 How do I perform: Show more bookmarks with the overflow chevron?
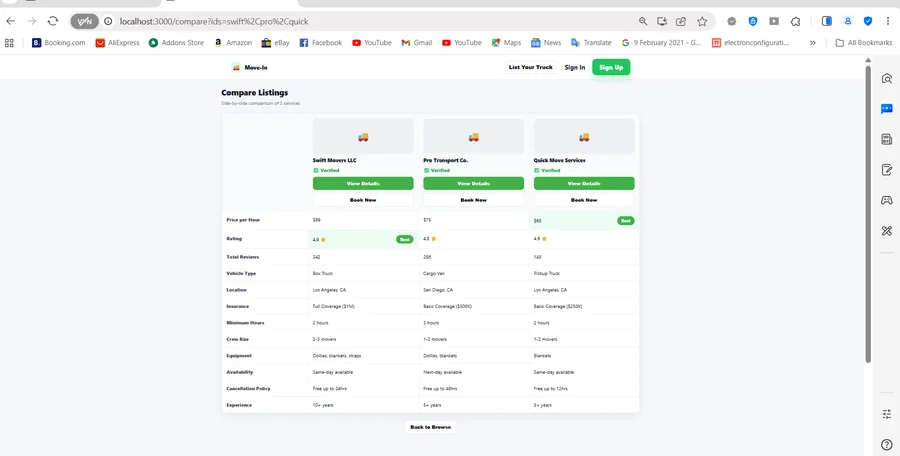[x=813, y=42]
